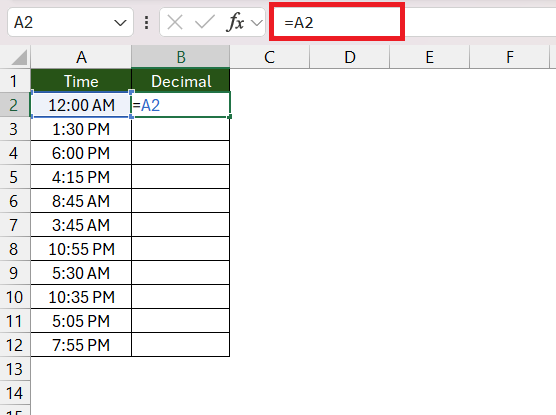Click cell with 4:15 PM

81,177
